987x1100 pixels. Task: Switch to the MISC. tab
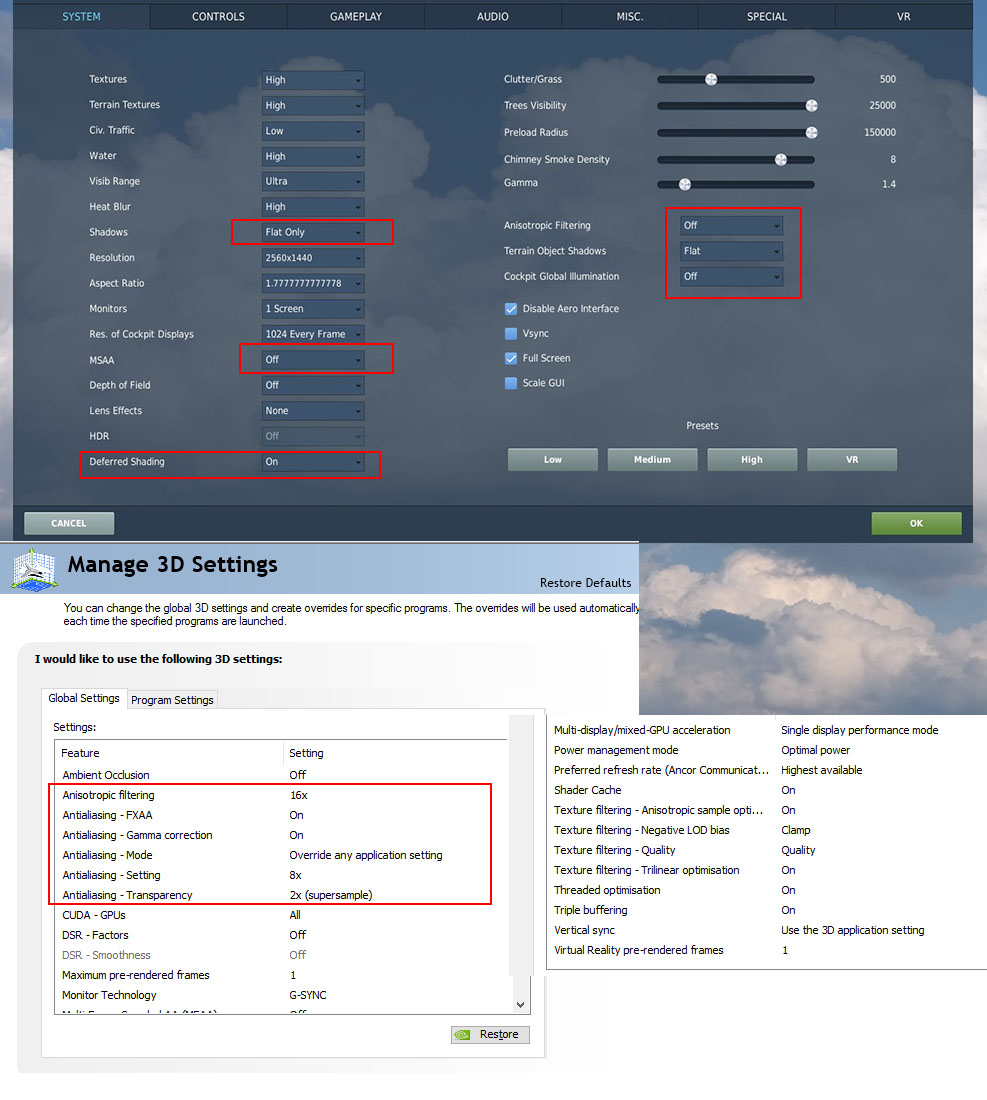(x=629, y=16)
